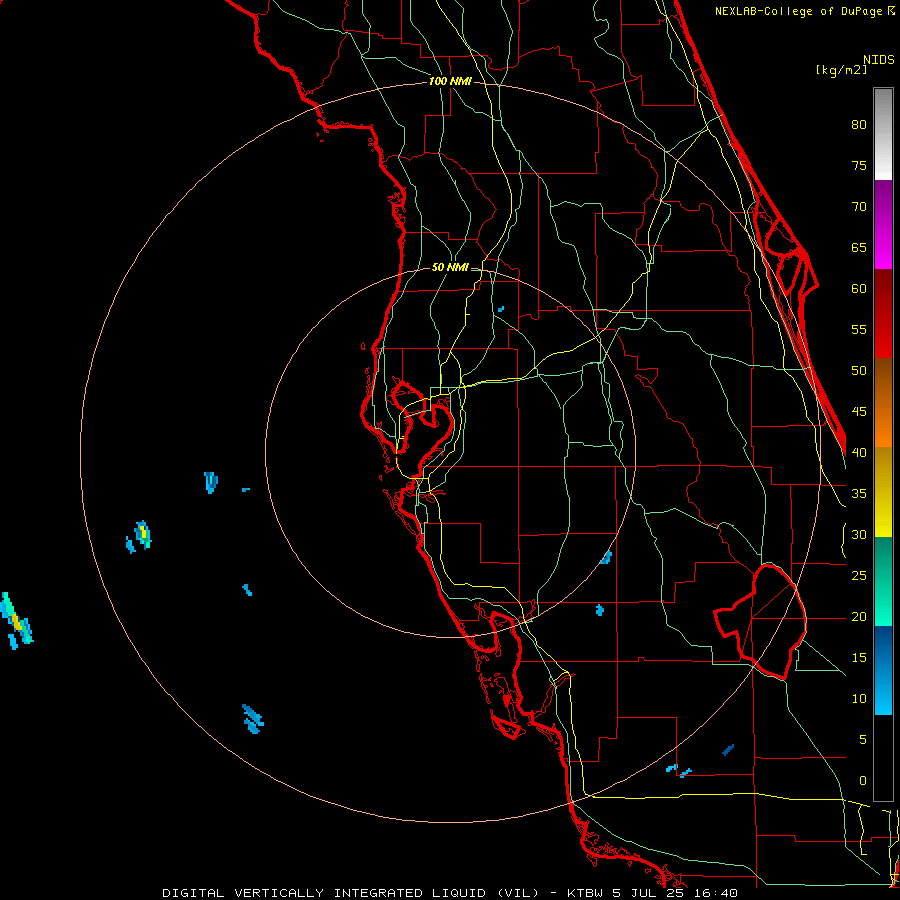Click the scale value 60

tap(859, 288)
